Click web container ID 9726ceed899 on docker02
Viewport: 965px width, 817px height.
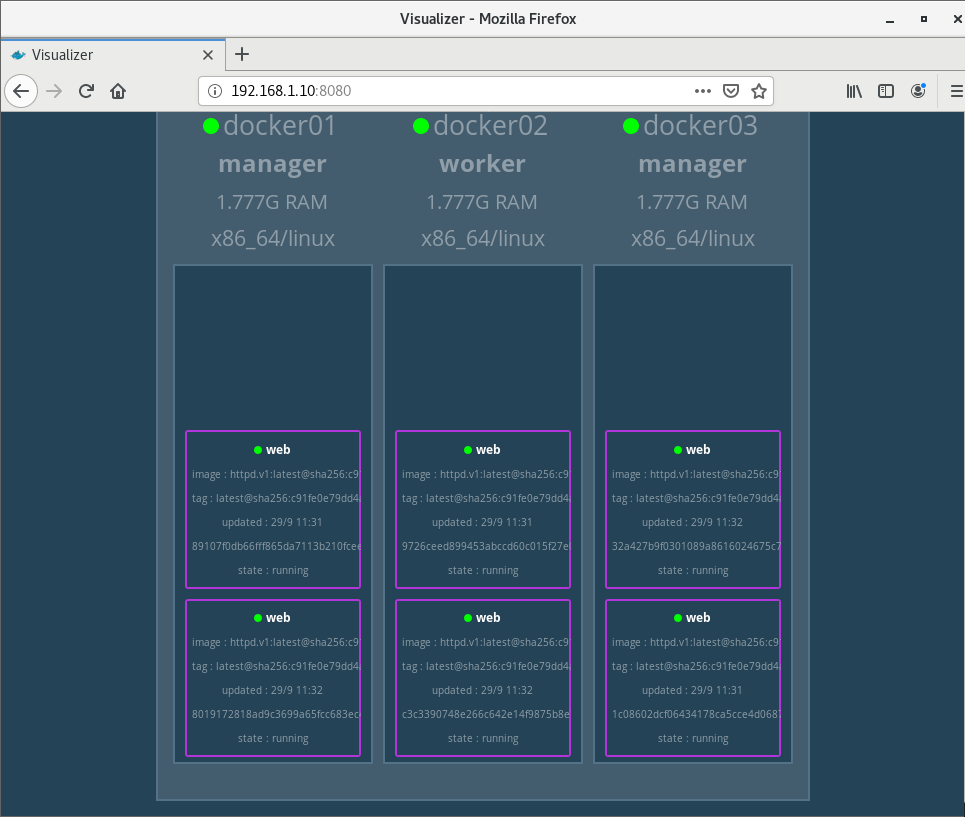pos(486,546)
